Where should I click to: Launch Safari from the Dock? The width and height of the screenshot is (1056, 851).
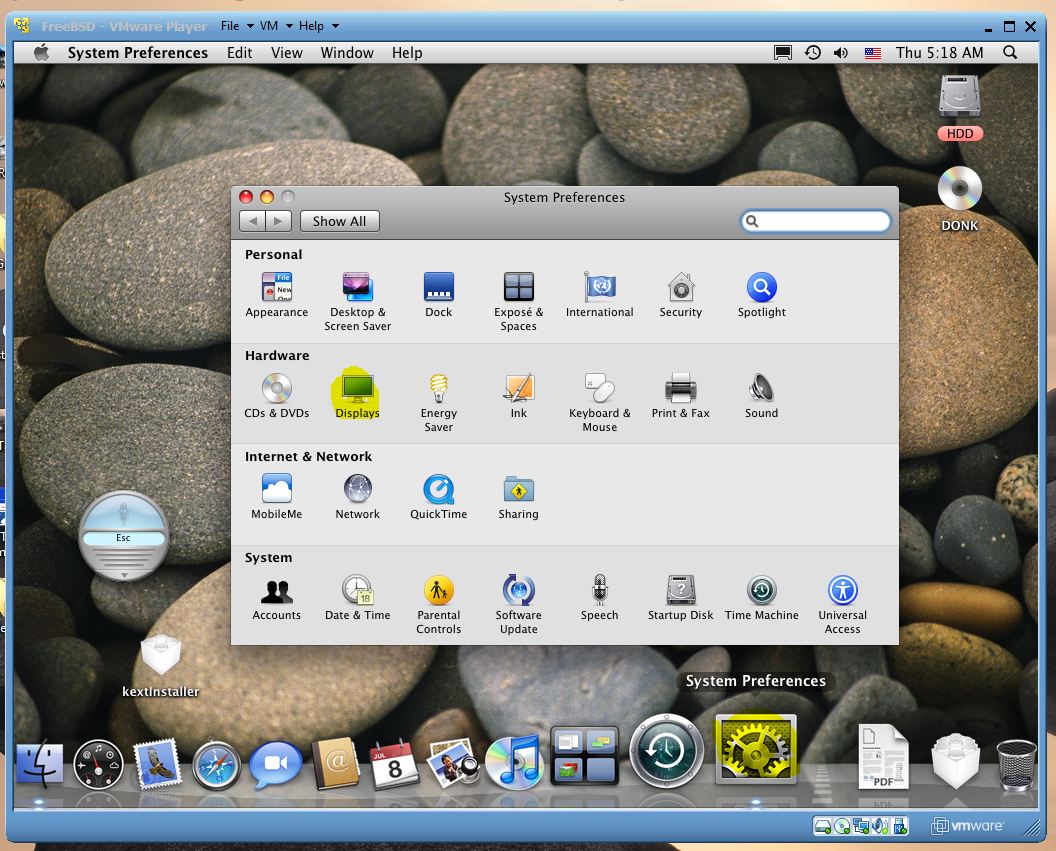(x=216, y=765)
